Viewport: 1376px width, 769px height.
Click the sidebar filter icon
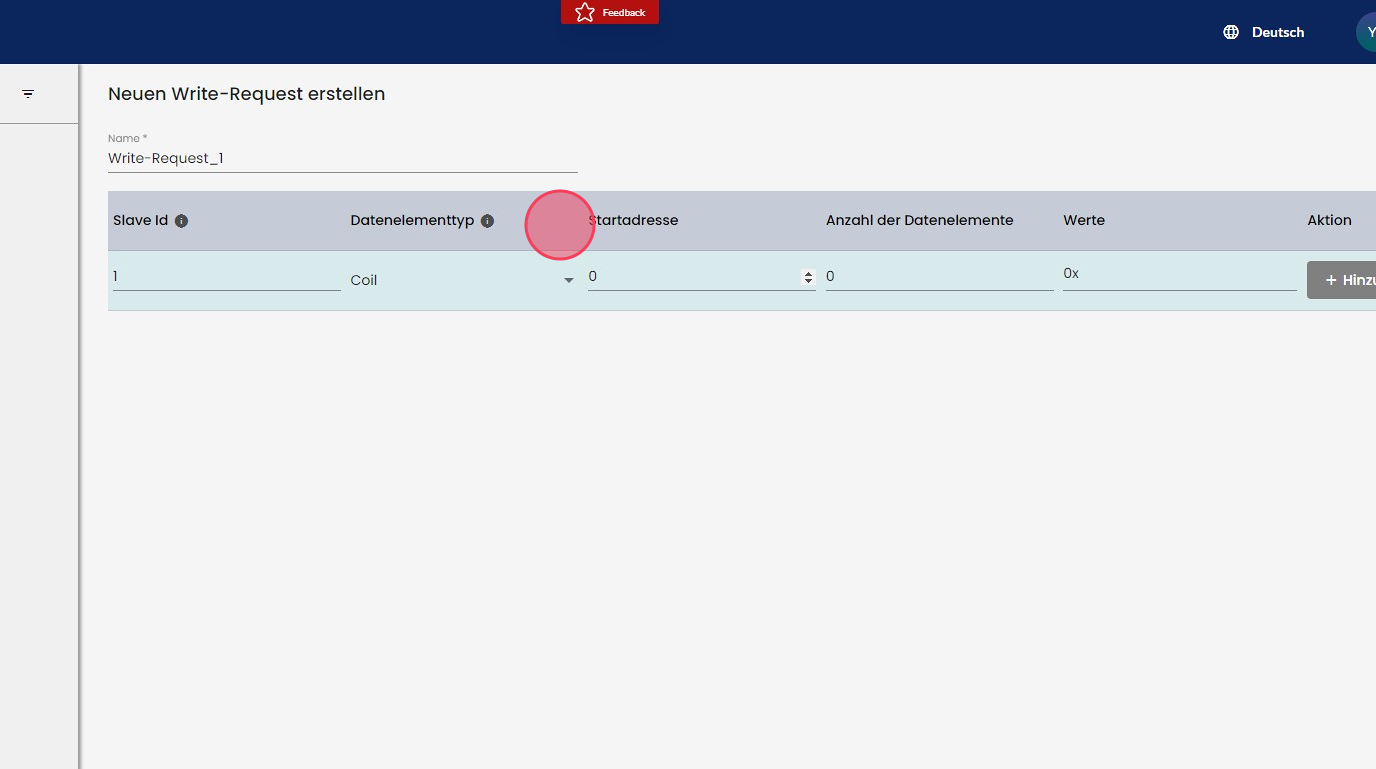(x=28, y=94)
